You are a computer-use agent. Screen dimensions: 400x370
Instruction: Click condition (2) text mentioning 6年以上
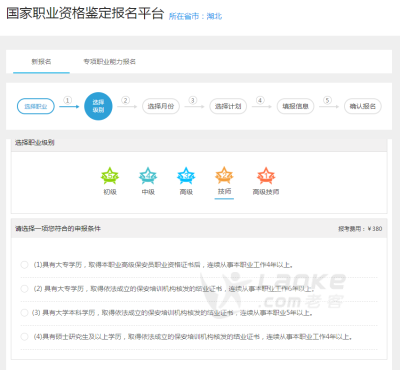coord(173,289)
